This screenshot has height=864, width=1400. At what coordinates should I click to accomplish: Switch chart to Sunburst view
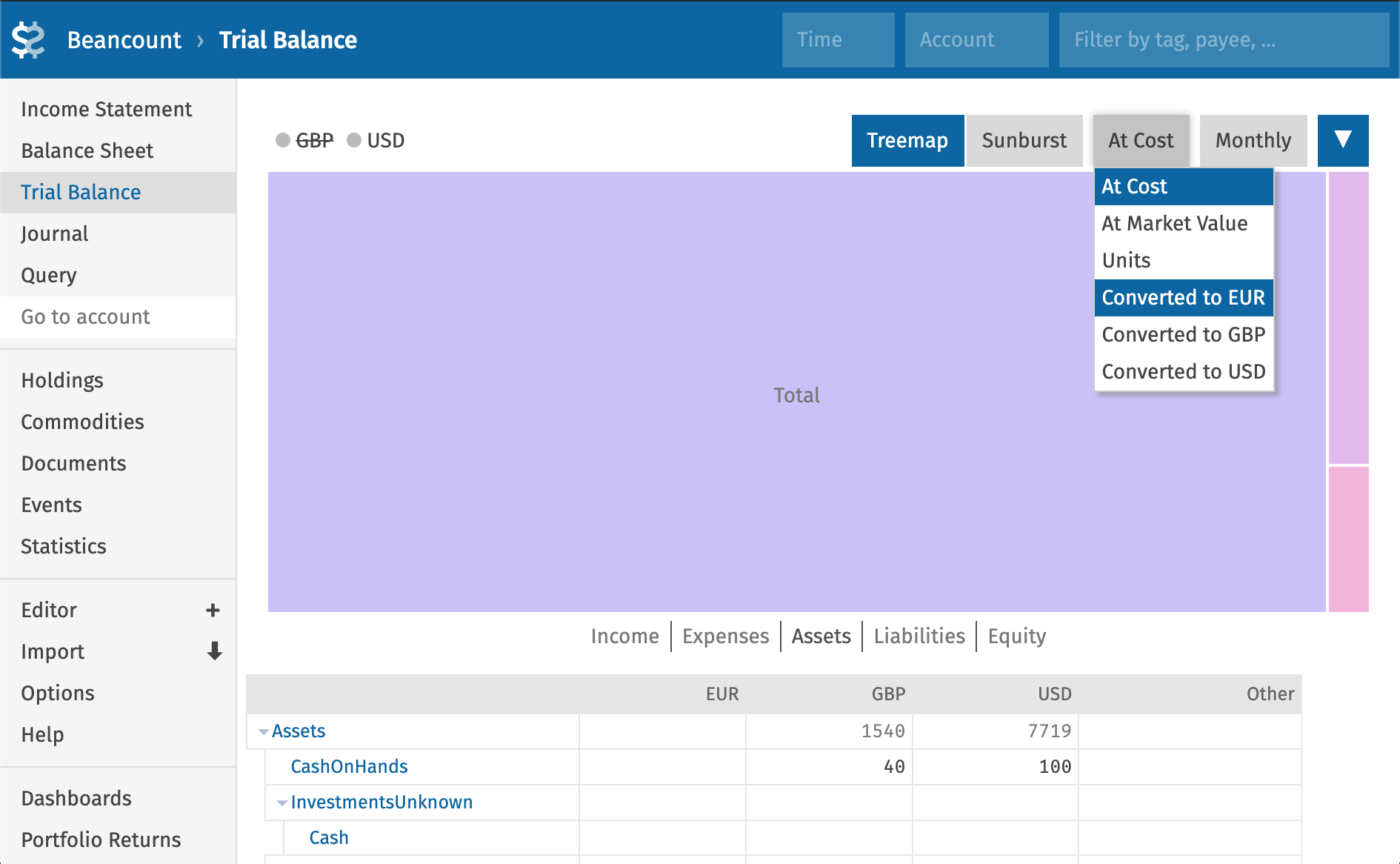[x=1024, y=140]
